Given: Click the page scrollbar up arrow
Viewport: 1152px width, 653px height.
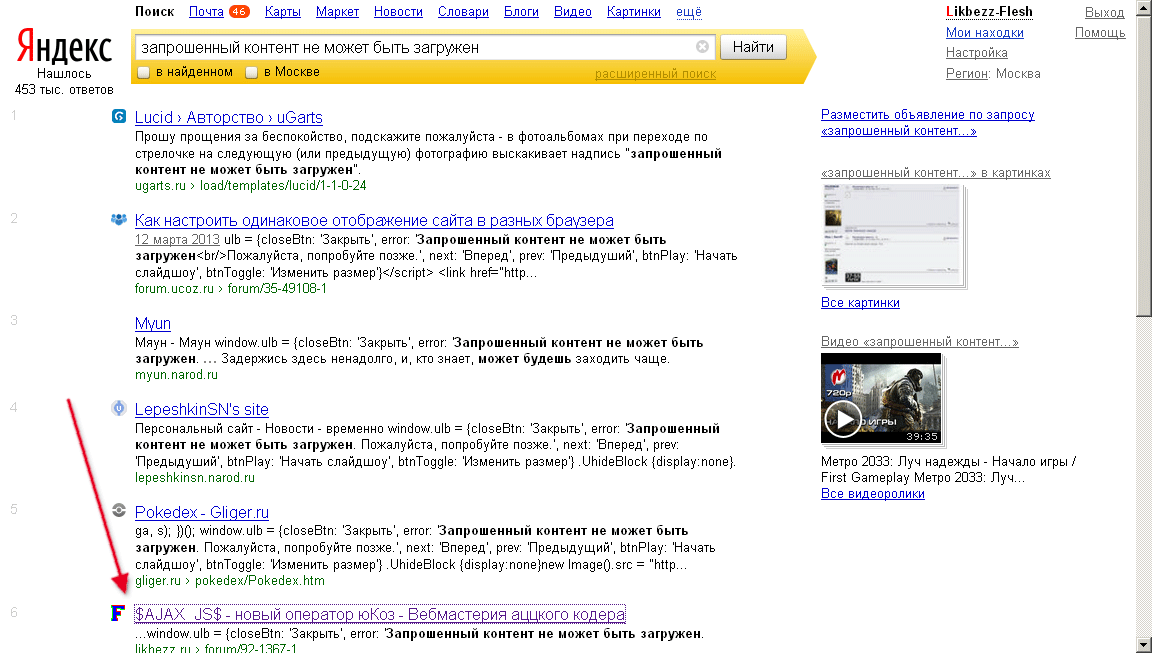Looking at the screenshot, I should (1144, 7).
